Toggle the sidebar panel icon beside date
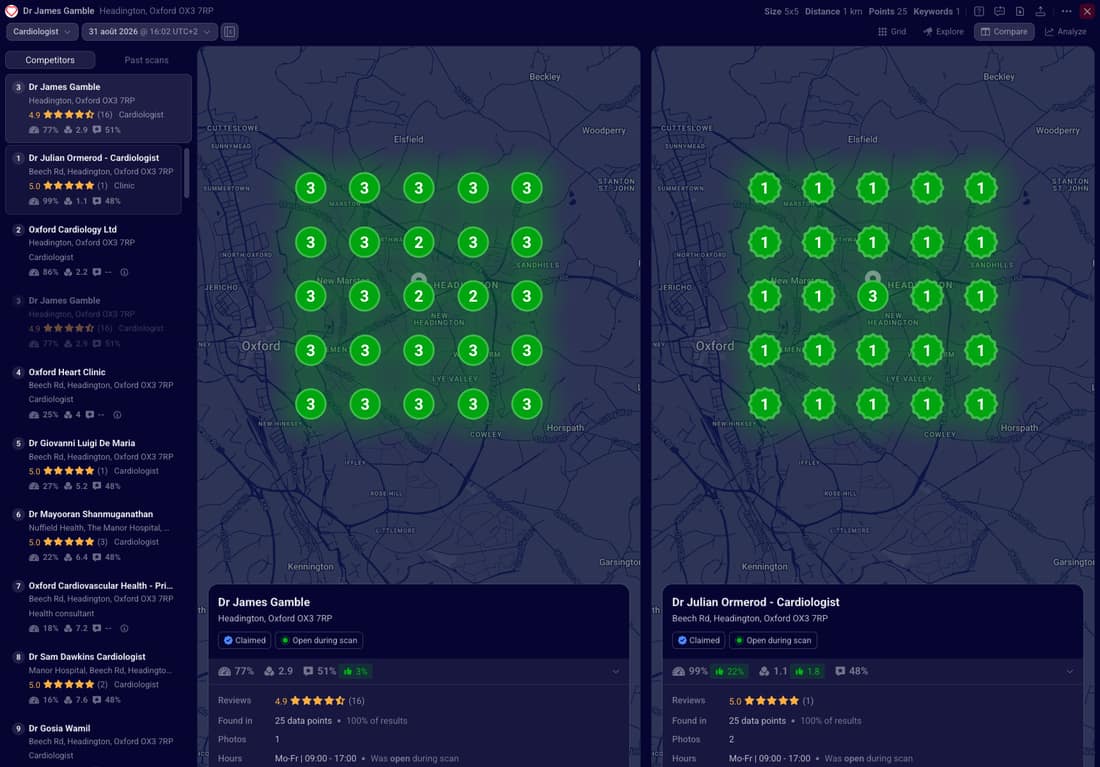This screenshot has width=1100, height=767. (x=229, y=32)
